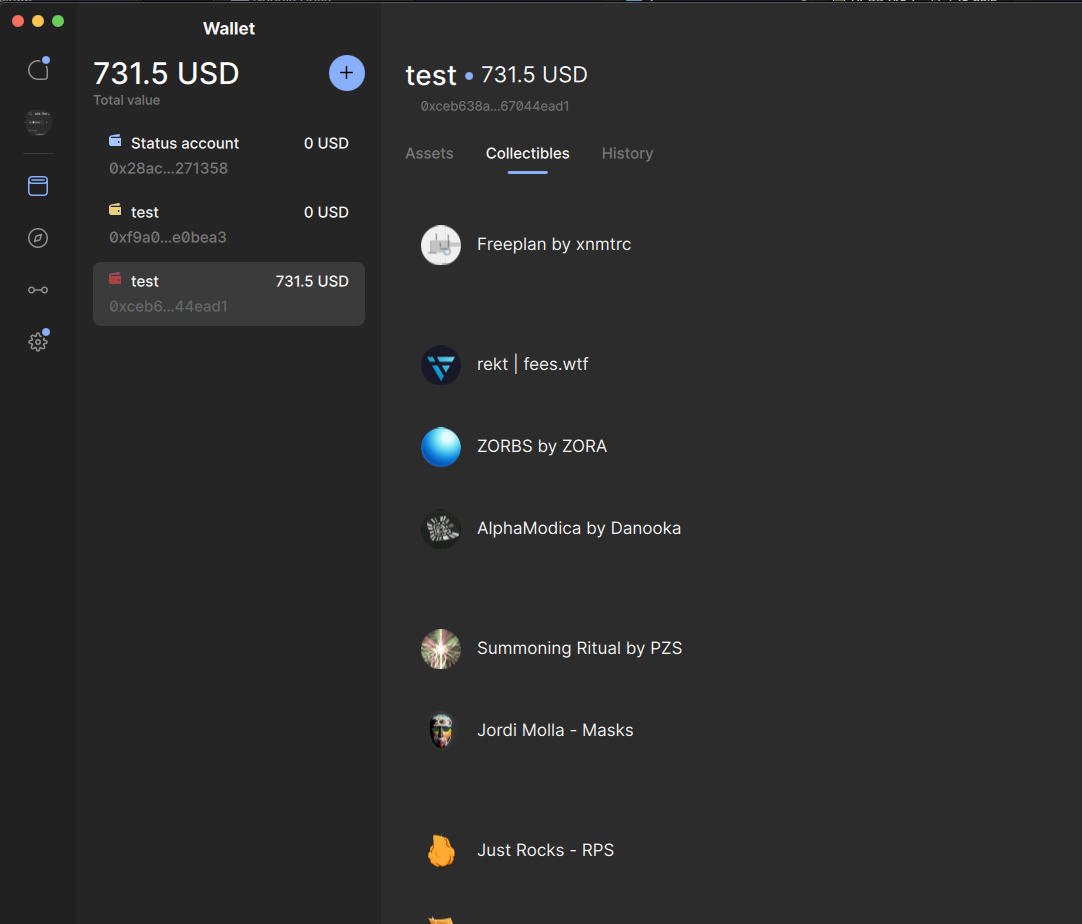The image size is (1082, 924).
Task: Open the Browser compass icon
Action: 38,238
